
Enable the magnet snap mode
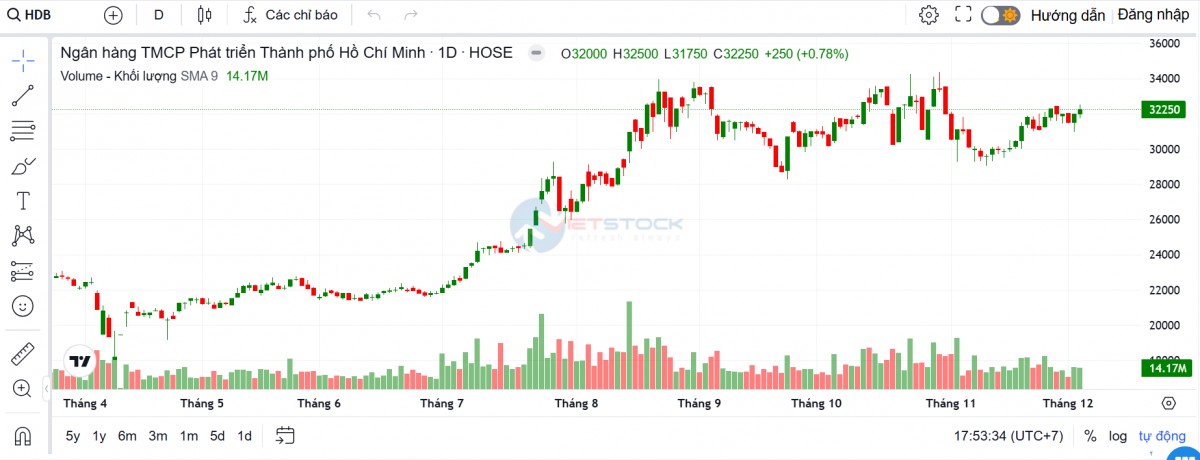tap(23, 436)
